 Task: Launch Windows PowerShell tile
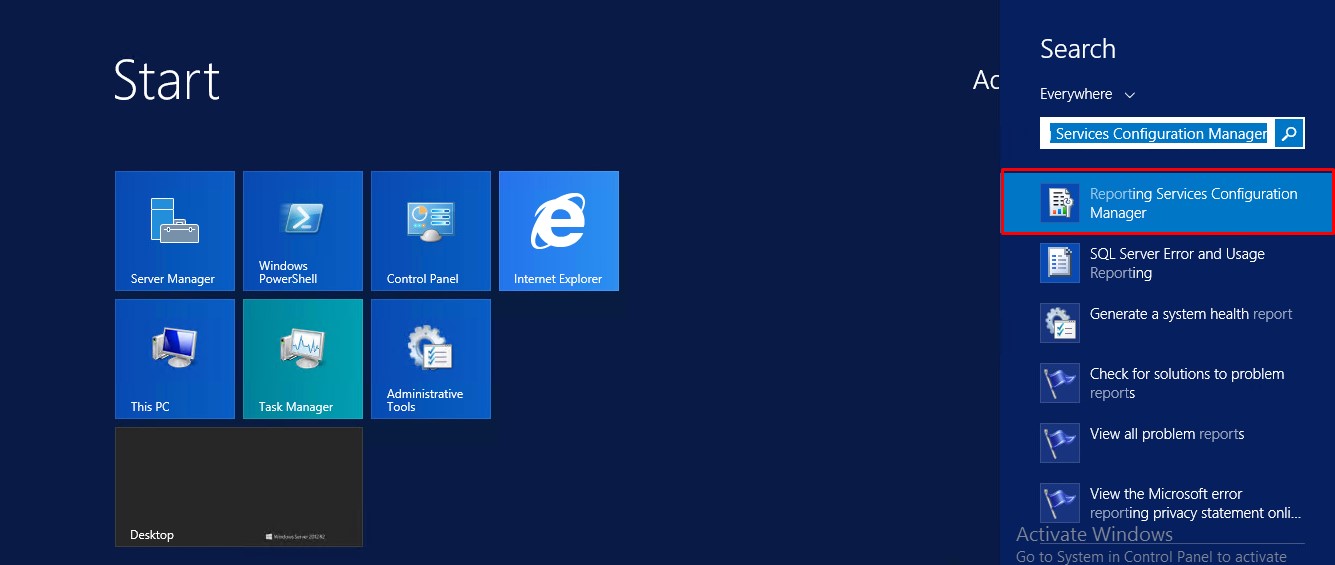[x=302, y=230]
